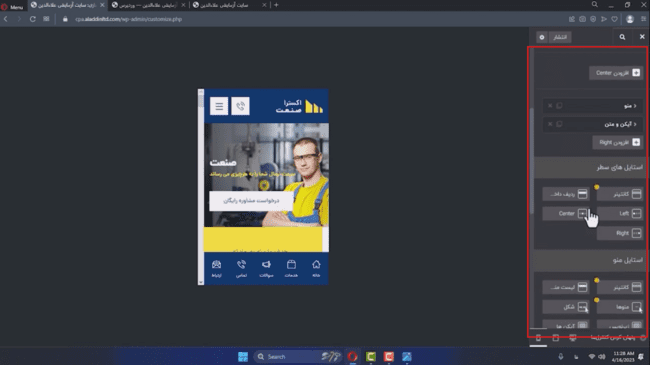Collapse the استایل منو section
This screenshot has width=650, height=365.
point(590,260)
